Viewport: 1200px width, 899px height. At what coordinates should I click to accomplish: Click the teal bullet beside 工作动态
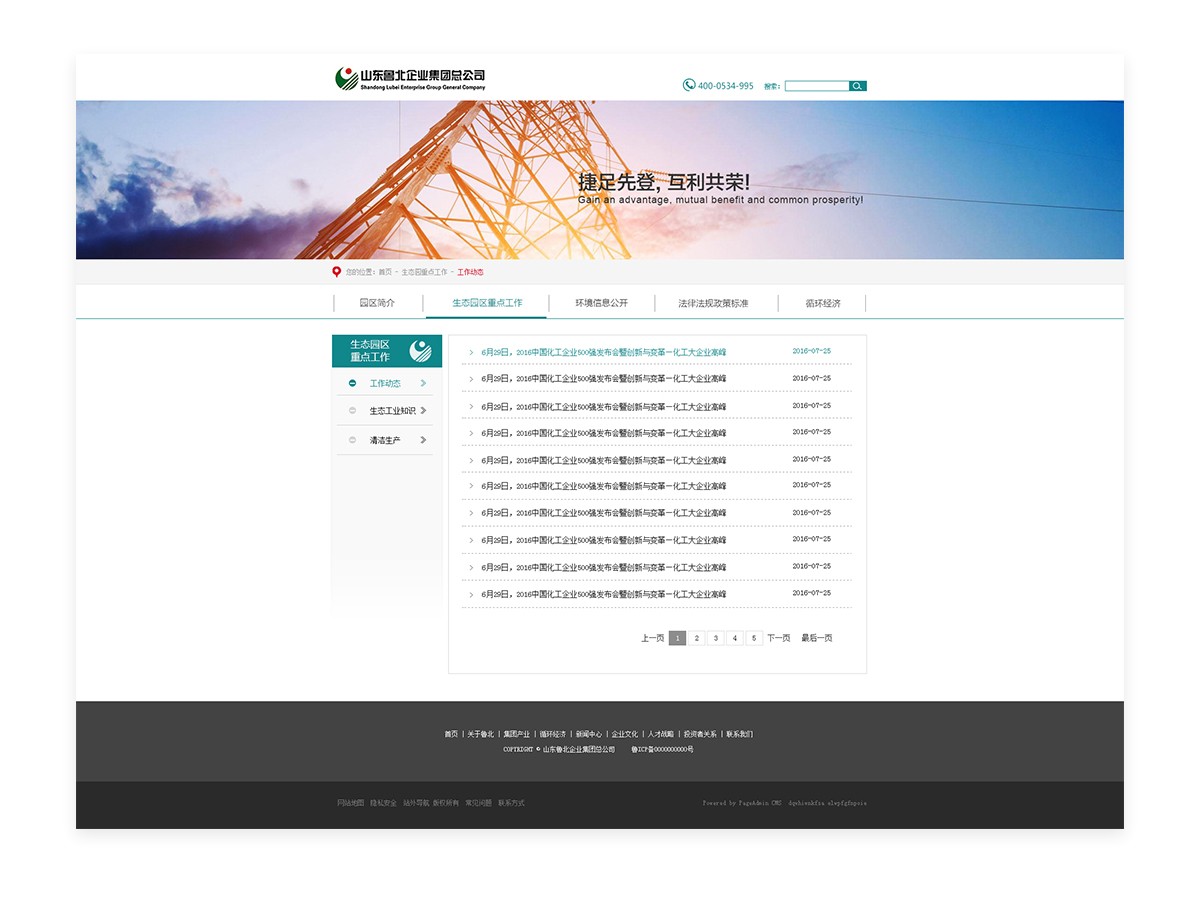click(352, 383)
